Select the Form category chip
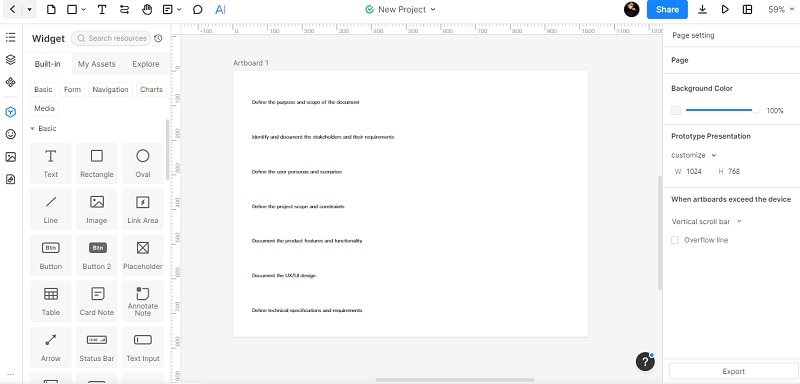The image size is (800, 384). [x=72, y=89]
